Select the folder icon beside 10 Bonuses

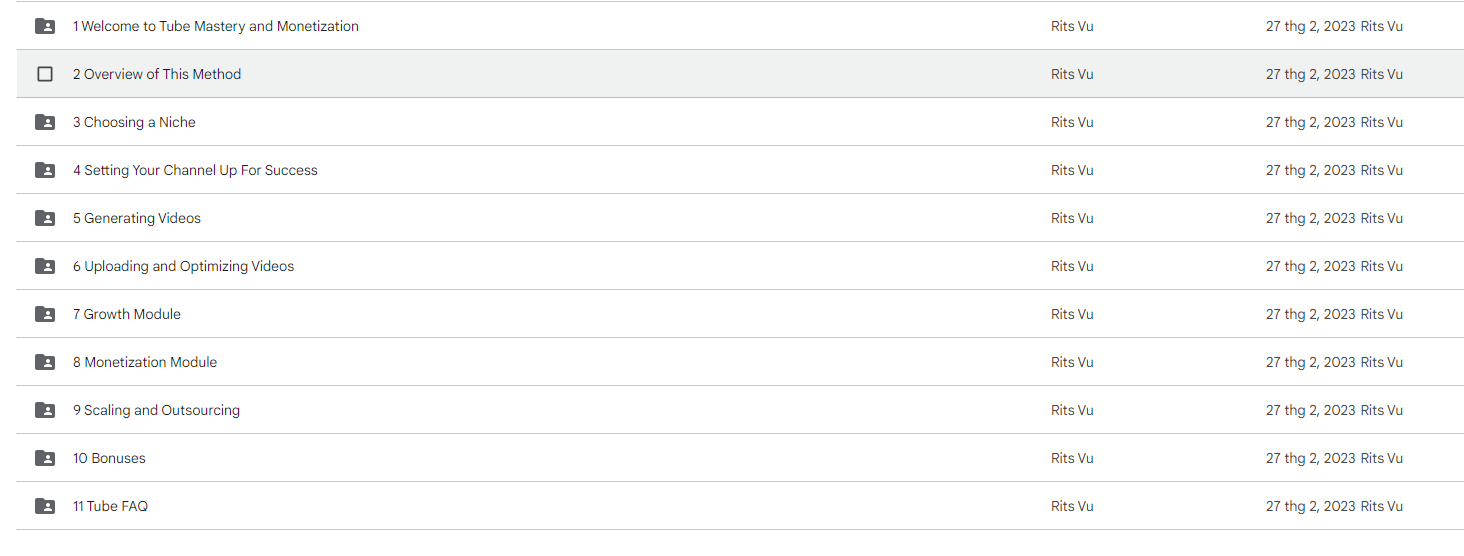[45, 458]
